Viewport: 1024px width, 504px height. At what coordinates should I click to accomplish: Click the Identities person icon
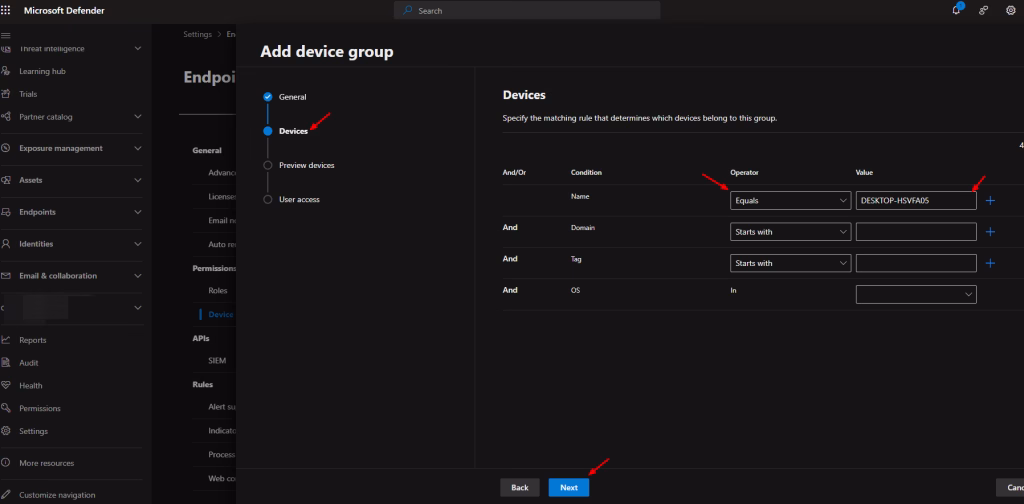pos(6,244)
